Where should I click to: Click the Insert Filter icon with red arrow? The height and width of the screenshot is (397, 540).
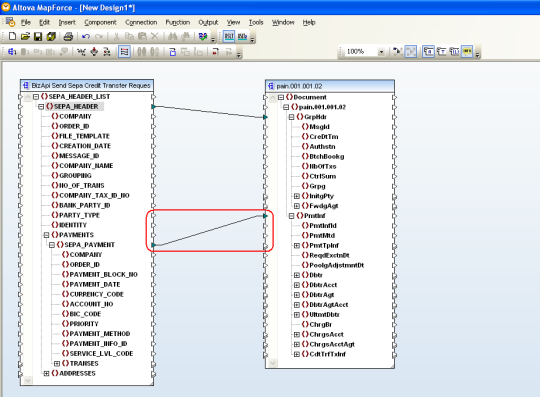[x=94, y=52]
